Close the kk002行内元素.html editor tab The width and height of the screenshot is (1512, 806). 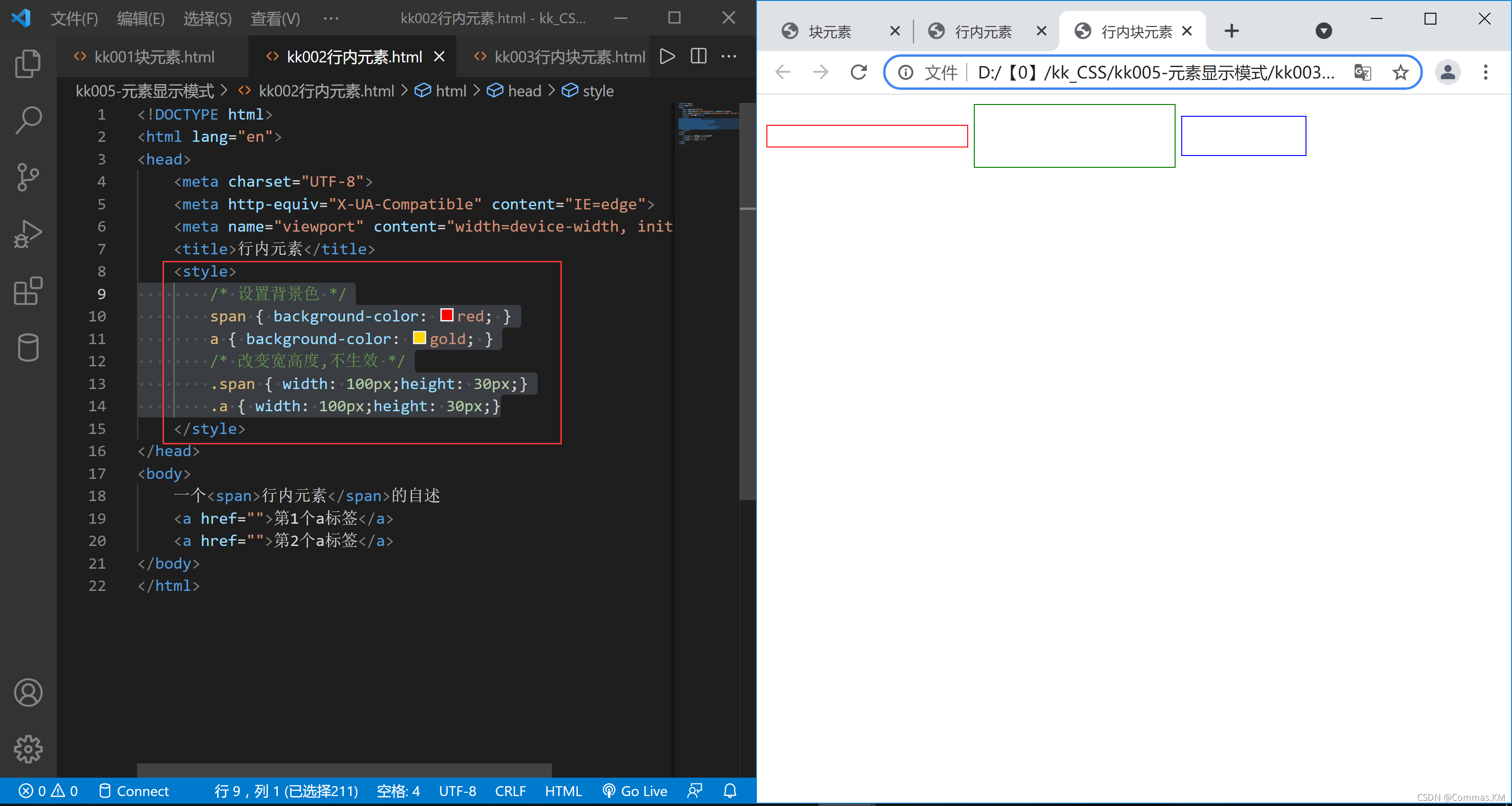[x=439, y=57]
